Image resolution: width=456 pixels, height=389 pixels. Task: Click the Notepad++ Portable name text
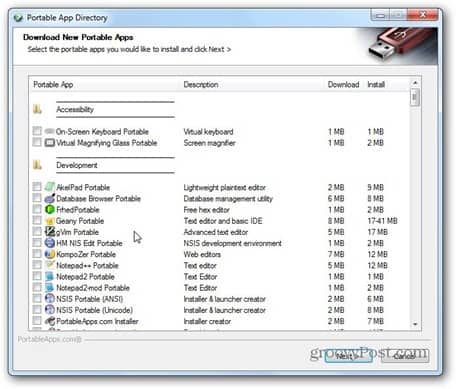click(x=87, y=265)
